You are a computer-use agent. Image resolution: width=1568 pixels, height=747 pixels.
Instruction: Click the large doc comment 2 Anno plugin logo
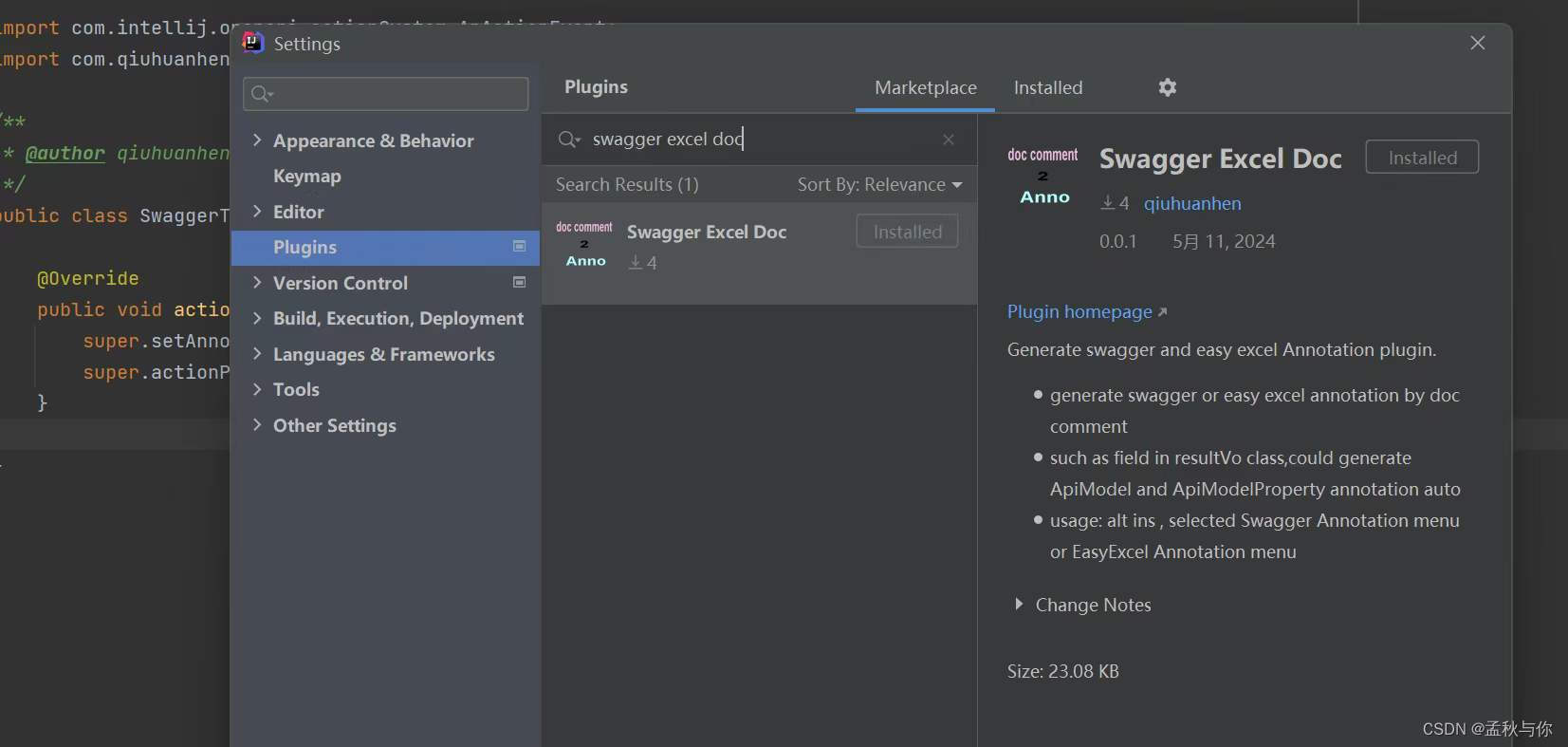click(x=1043, y=176)
